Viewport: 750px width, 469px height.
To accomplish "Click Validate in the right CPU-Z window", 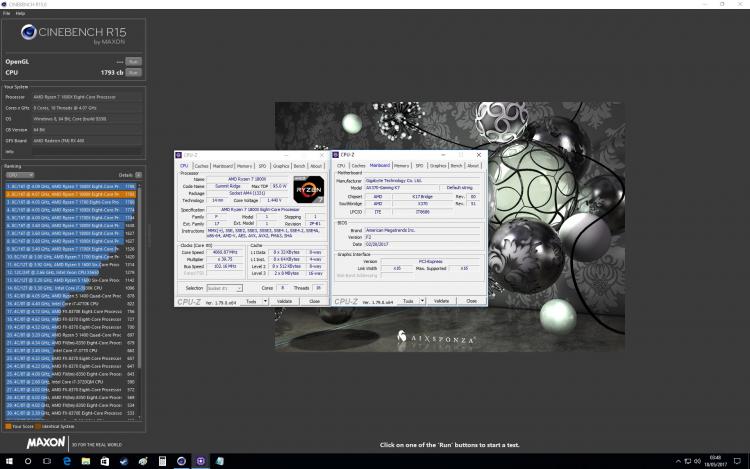I will point(441,301).
